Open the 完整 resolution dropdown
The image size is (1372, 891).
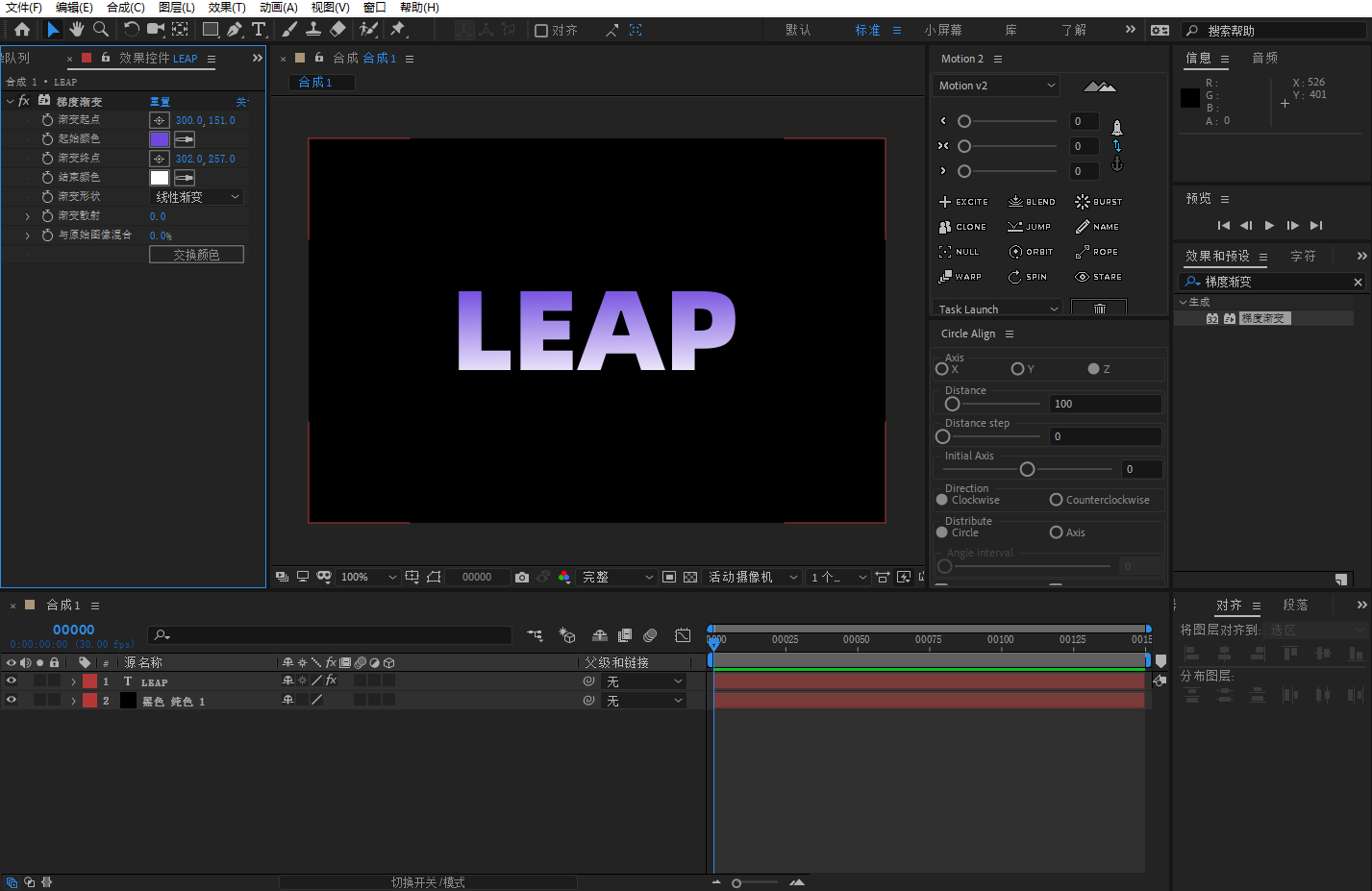[617, 577]
